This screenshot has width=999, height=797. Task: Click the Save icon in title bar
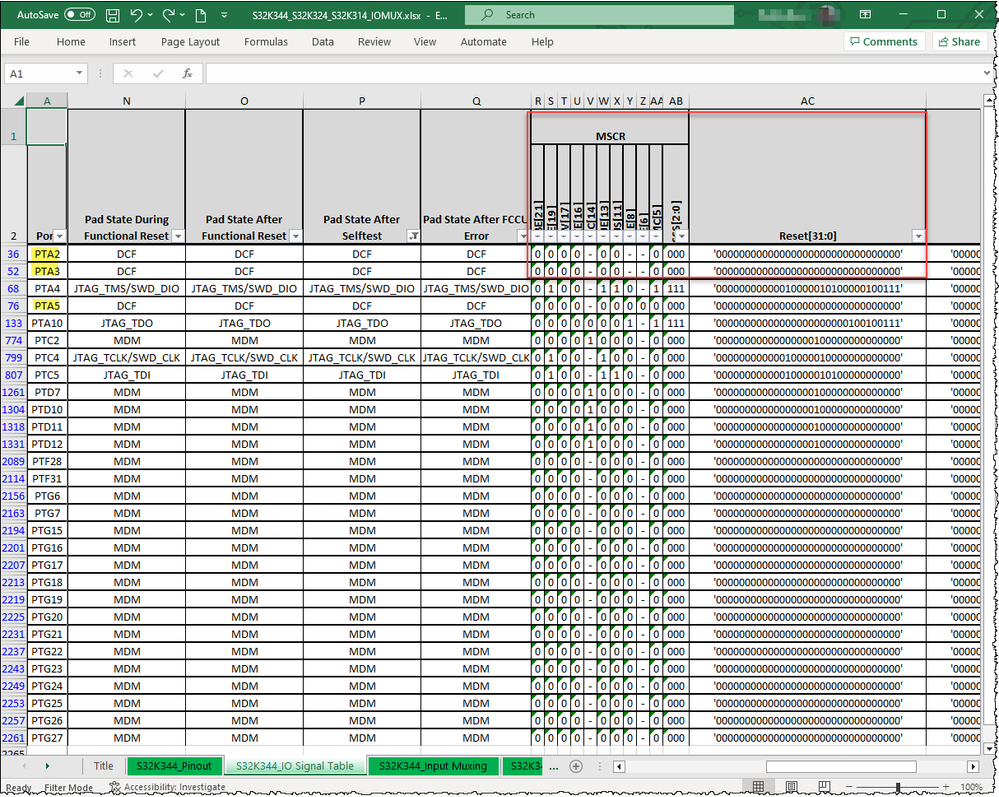coord(113,15)
